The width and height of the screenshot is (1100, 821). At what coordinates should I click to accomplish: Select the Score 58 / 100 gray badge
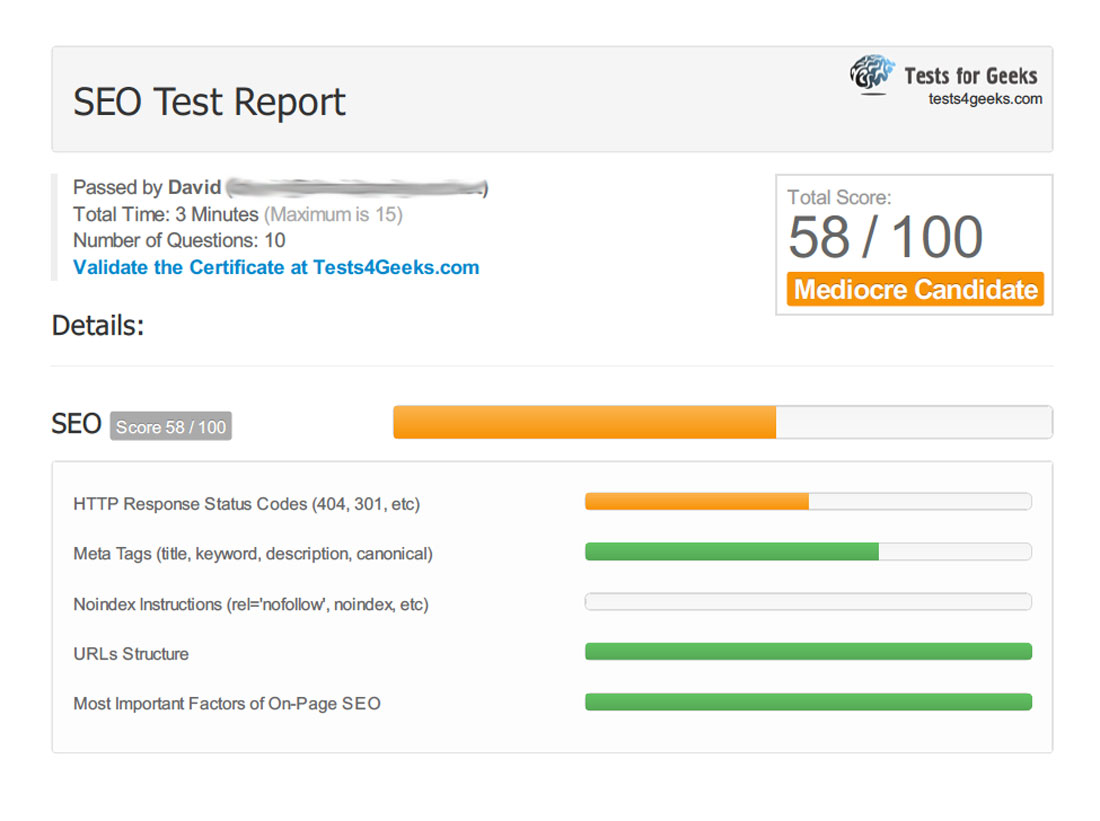171,427
